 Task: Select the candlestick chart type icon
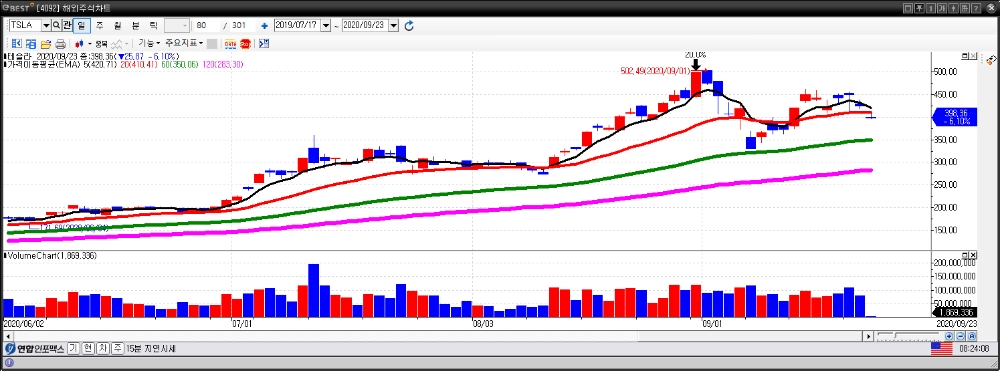coord(80,44)
